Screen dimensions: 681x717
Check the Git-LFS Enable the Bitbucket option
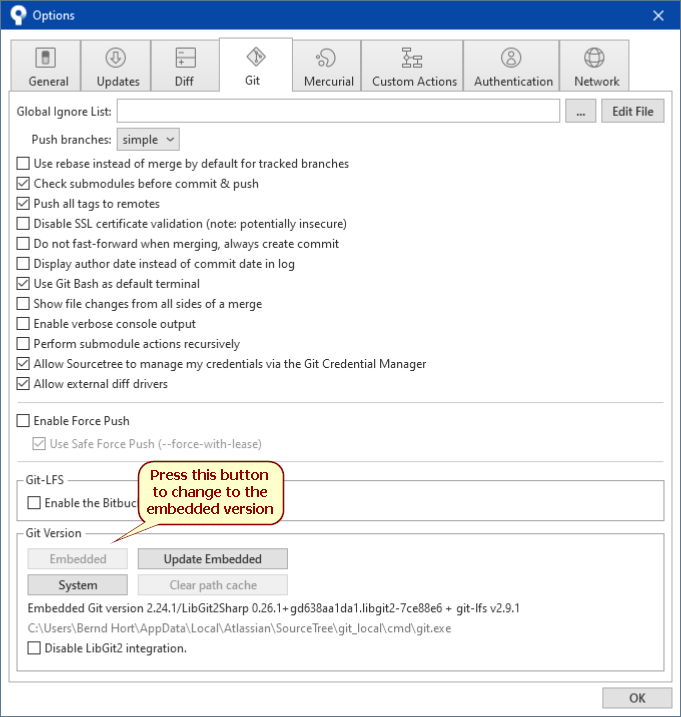coord(34,503)
